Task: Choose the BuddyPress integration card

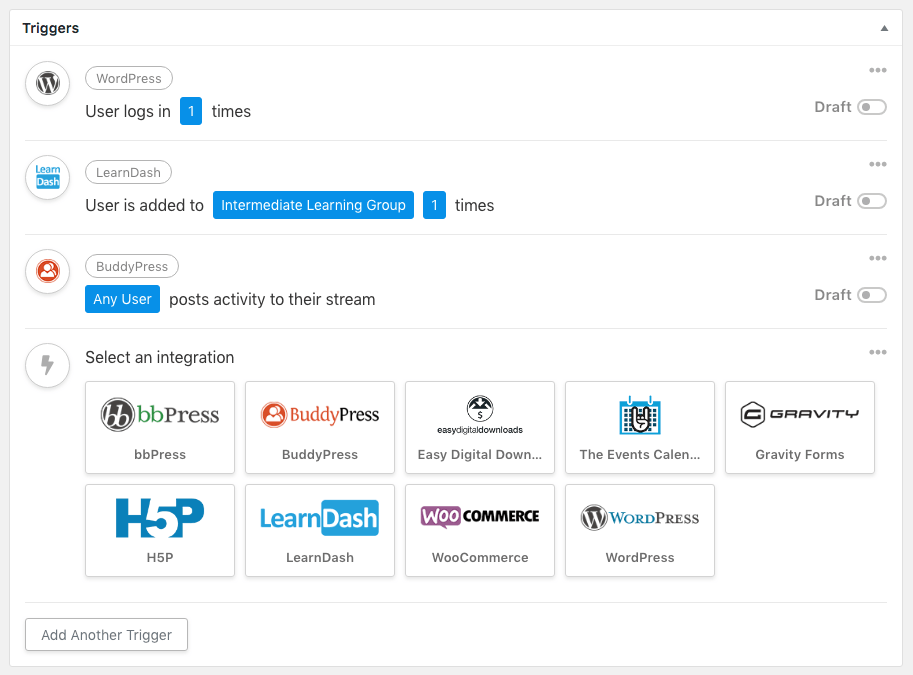Action: (320, 427)
